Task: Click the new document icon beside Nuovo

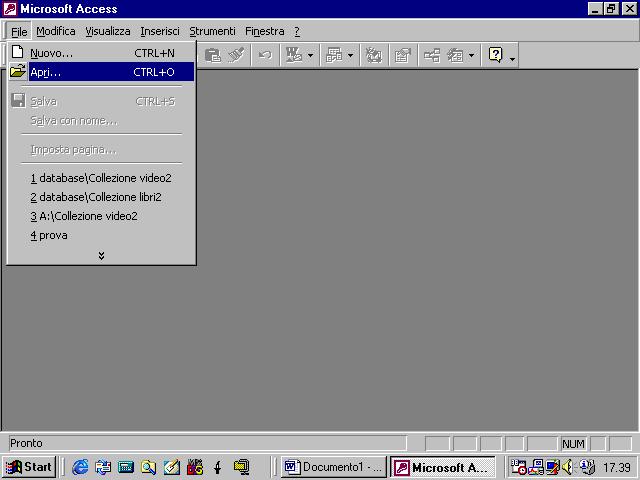Action: tap(18, 52)
